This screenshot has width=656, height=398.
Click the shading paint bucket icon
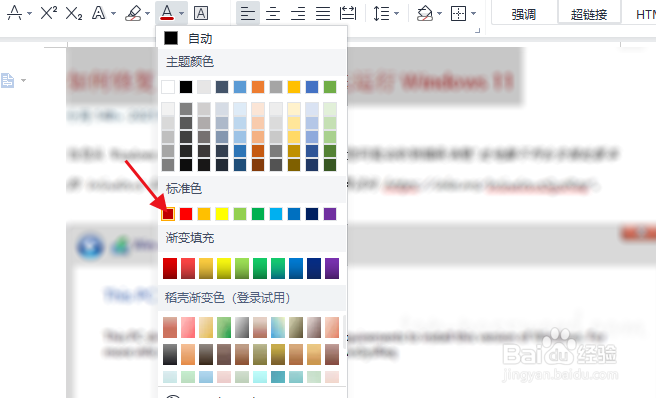pyautogui.click(x=425, y=13)
